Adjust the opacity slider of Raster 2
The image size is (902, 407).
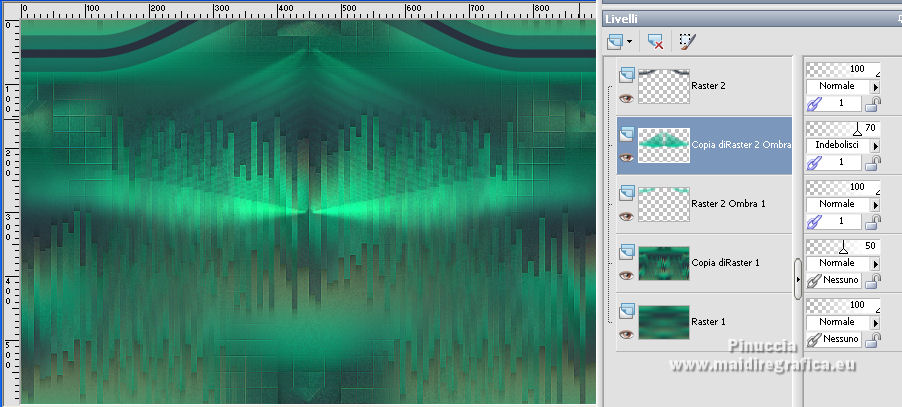click(843, 70)
